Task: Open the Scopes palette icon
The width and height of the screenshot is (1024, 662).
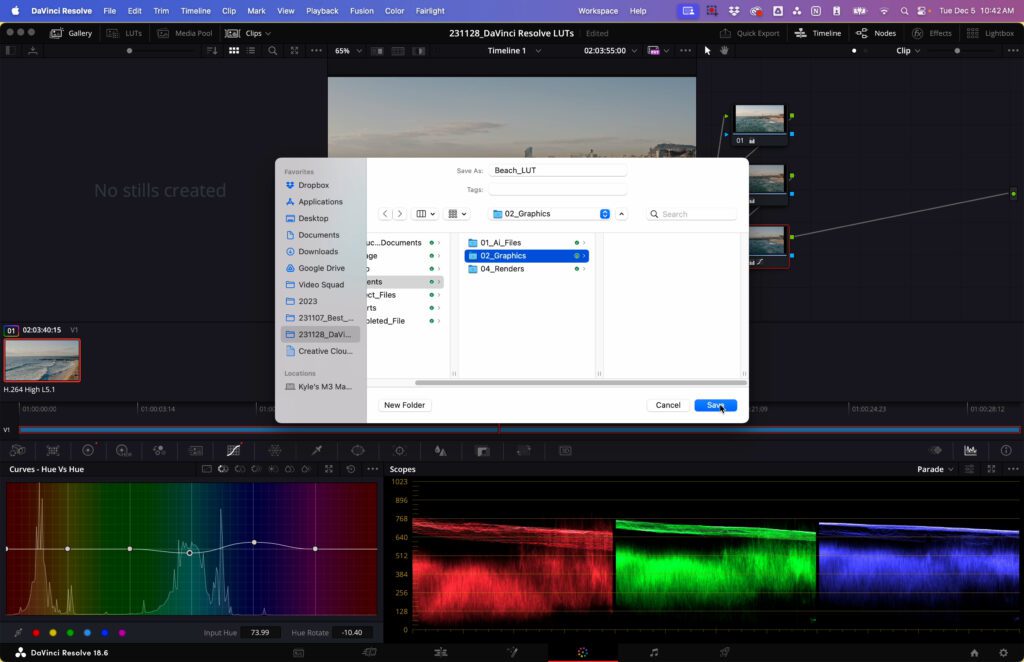Action: click(970, 450)
